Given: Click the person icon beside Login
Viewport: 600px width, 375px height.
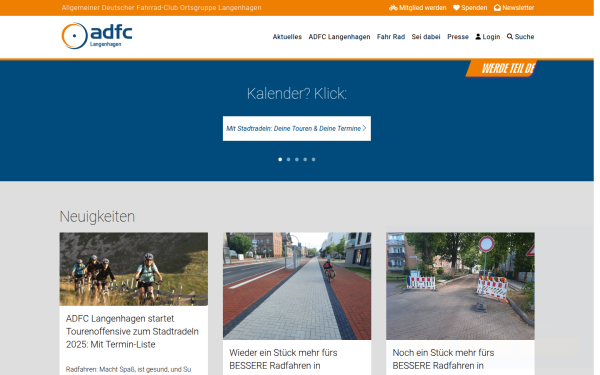Looking at the screenshot, I should click(x=478, y=37).
